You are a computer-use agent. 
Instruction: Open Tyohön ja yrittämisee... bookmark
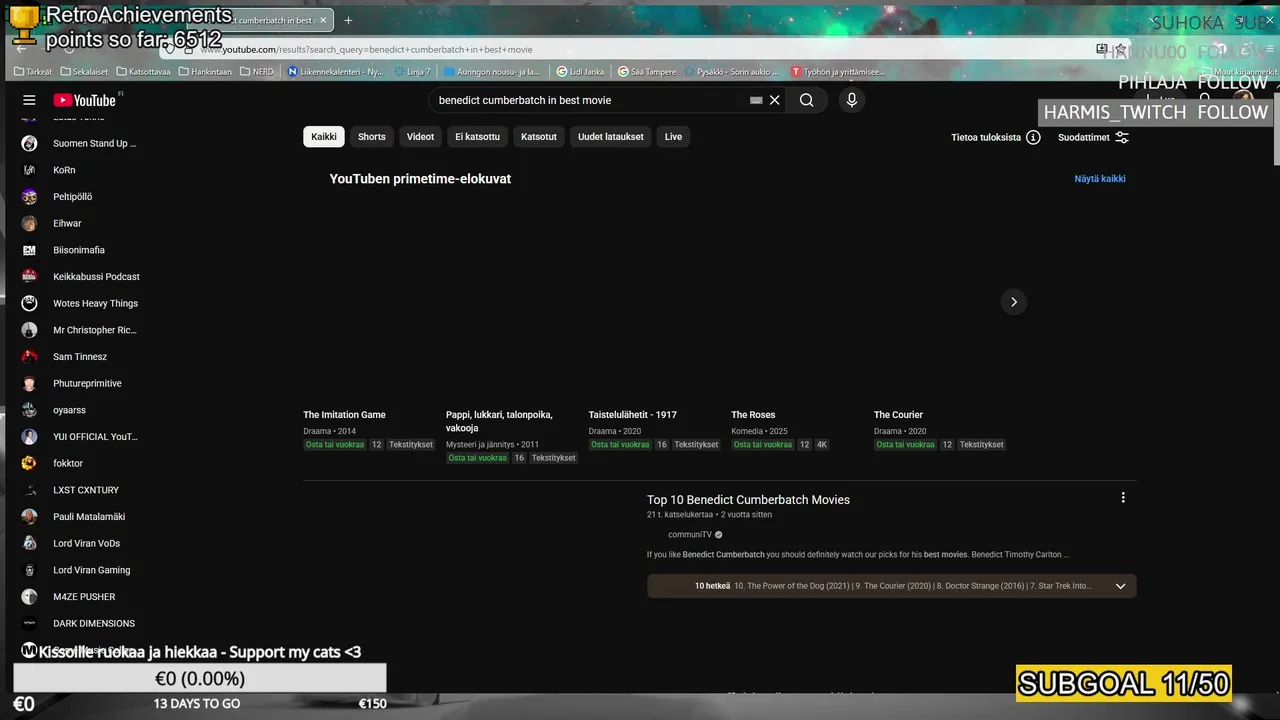coord(838,72)
